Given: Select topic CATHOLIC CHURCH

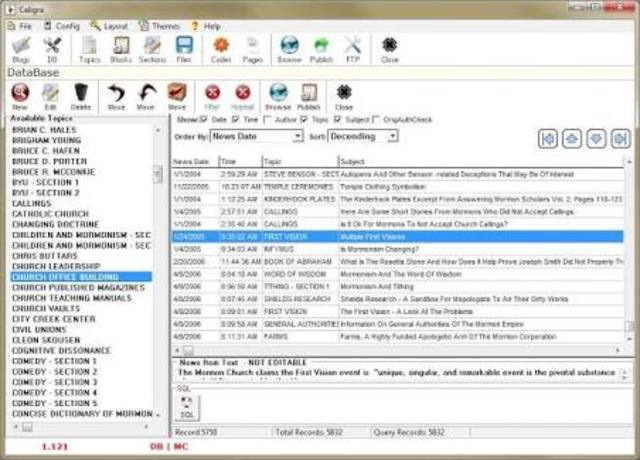Looking at the screenshot, I should click(x=50, y=214).
